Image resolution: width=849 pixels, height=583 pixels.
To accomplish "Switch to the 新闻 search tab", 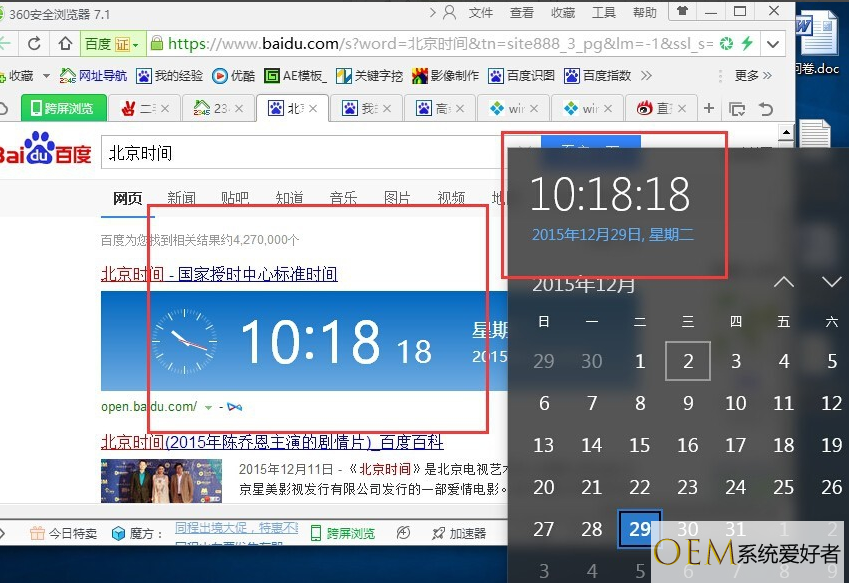I will [x=181, y=198].
